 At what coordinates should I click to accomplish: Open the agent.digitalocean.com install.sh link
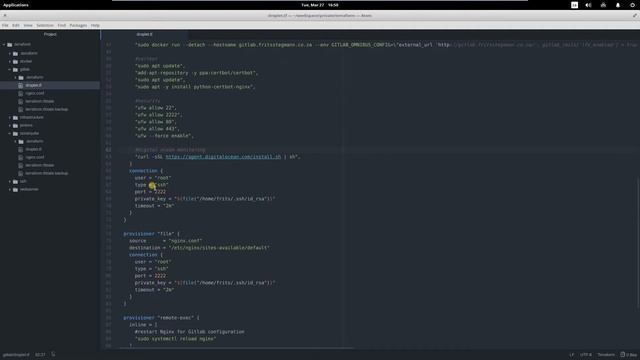(x=223, y=157)
